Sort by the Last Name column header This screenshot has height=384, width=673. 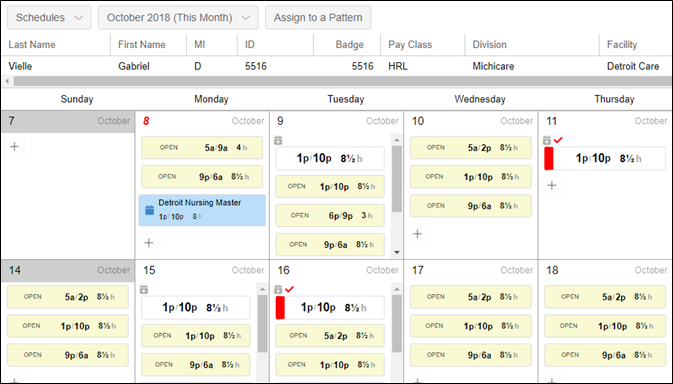coord(32,45)
